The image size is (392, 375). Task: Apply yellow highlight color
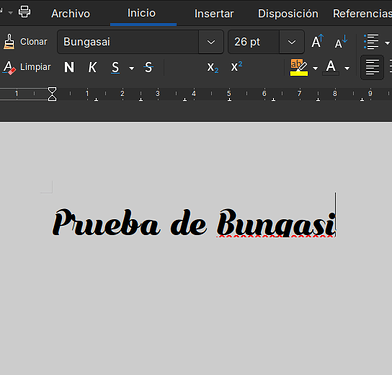pyautogui.click(x=299, y=68)
